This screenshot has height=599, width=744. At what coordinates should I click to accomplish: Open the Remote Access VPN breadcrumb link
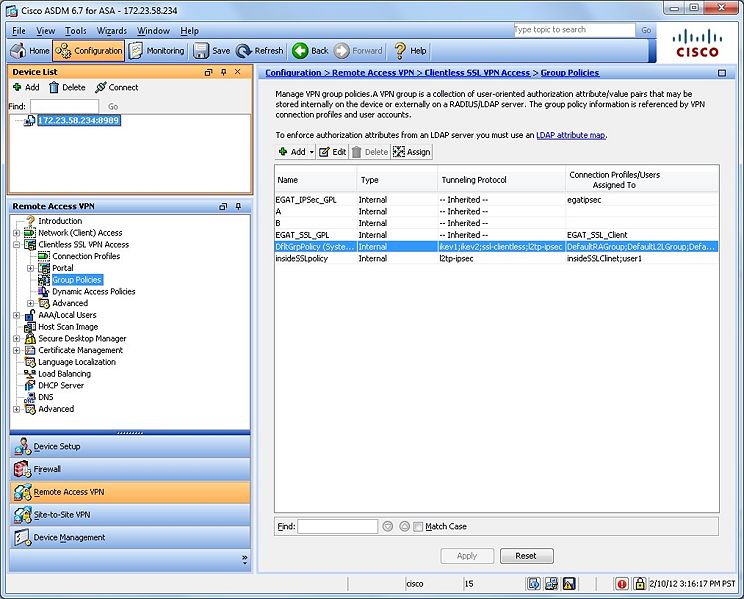pos(373,73)
